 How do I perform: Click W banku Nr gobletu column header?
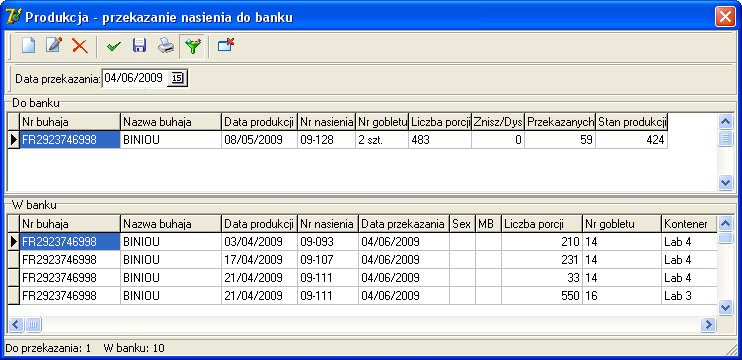pos(622,224)
